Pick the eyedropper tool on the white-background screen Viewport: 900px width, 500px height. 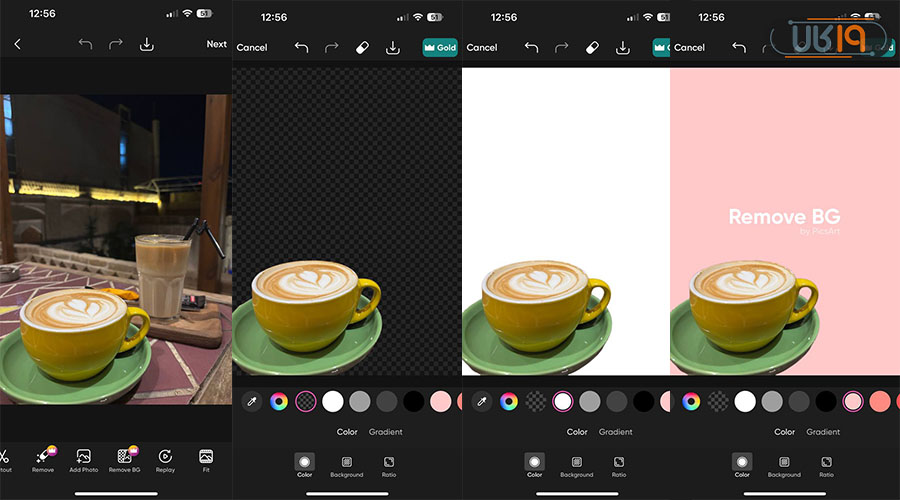coord(482,401)
